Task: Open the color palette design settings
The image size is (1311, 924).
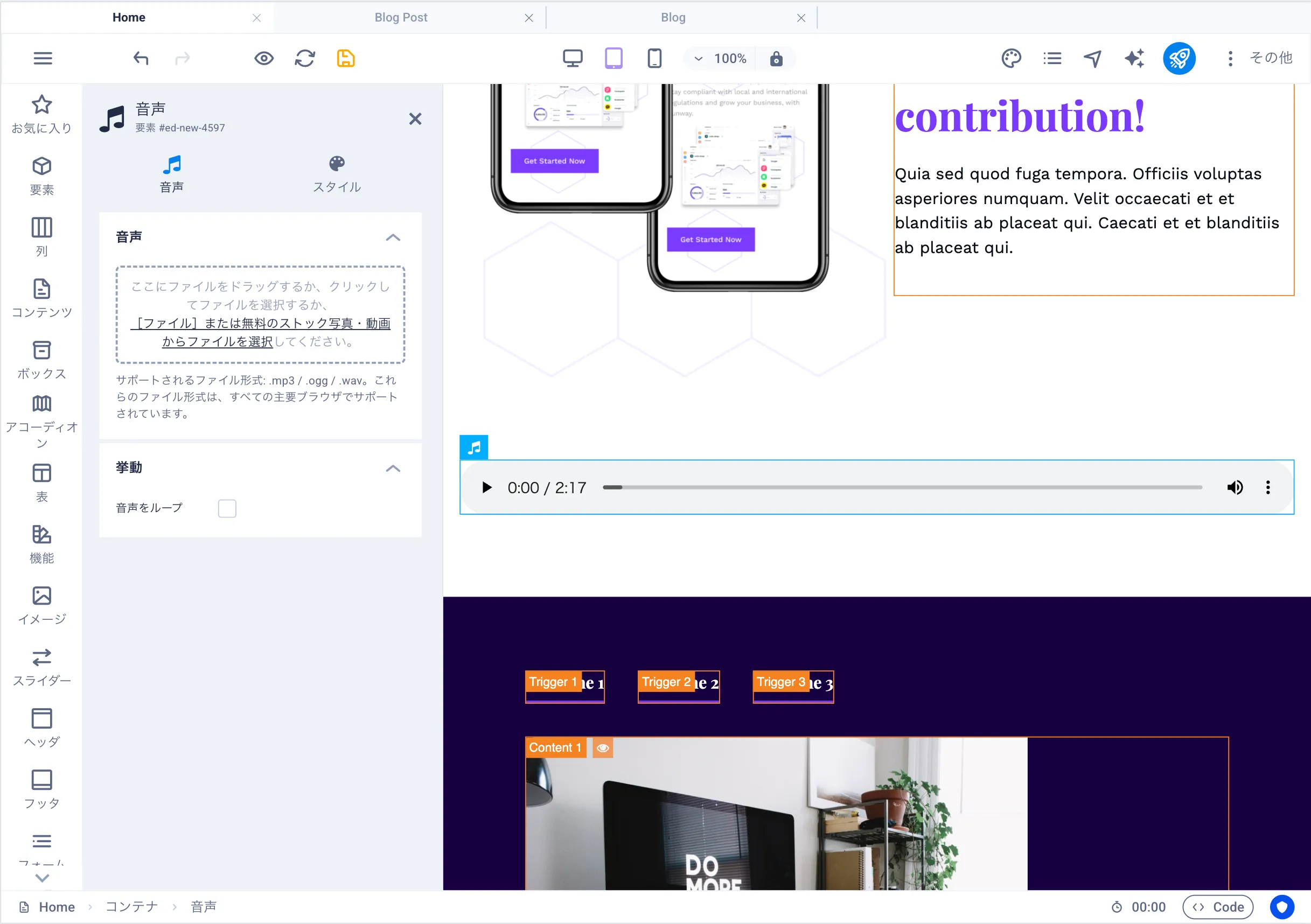Action: [1011, 58]
